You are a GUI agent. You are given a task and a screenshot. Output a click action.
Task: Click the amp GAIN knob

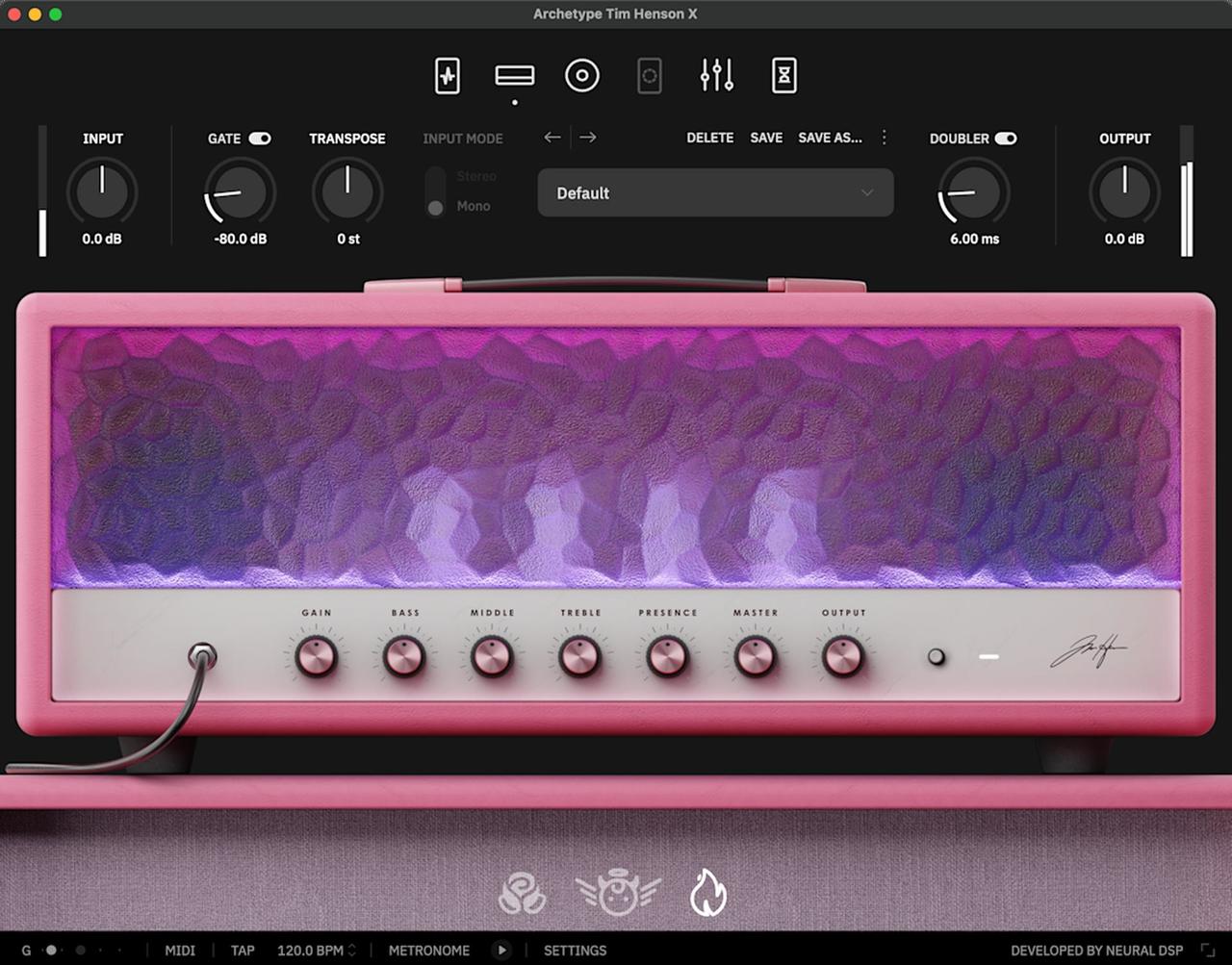pyautogui.click(x=317, y=657)
